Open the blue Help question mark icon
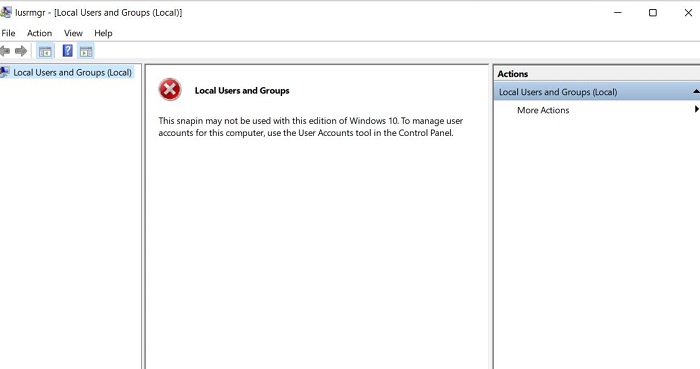 [67, 51]
